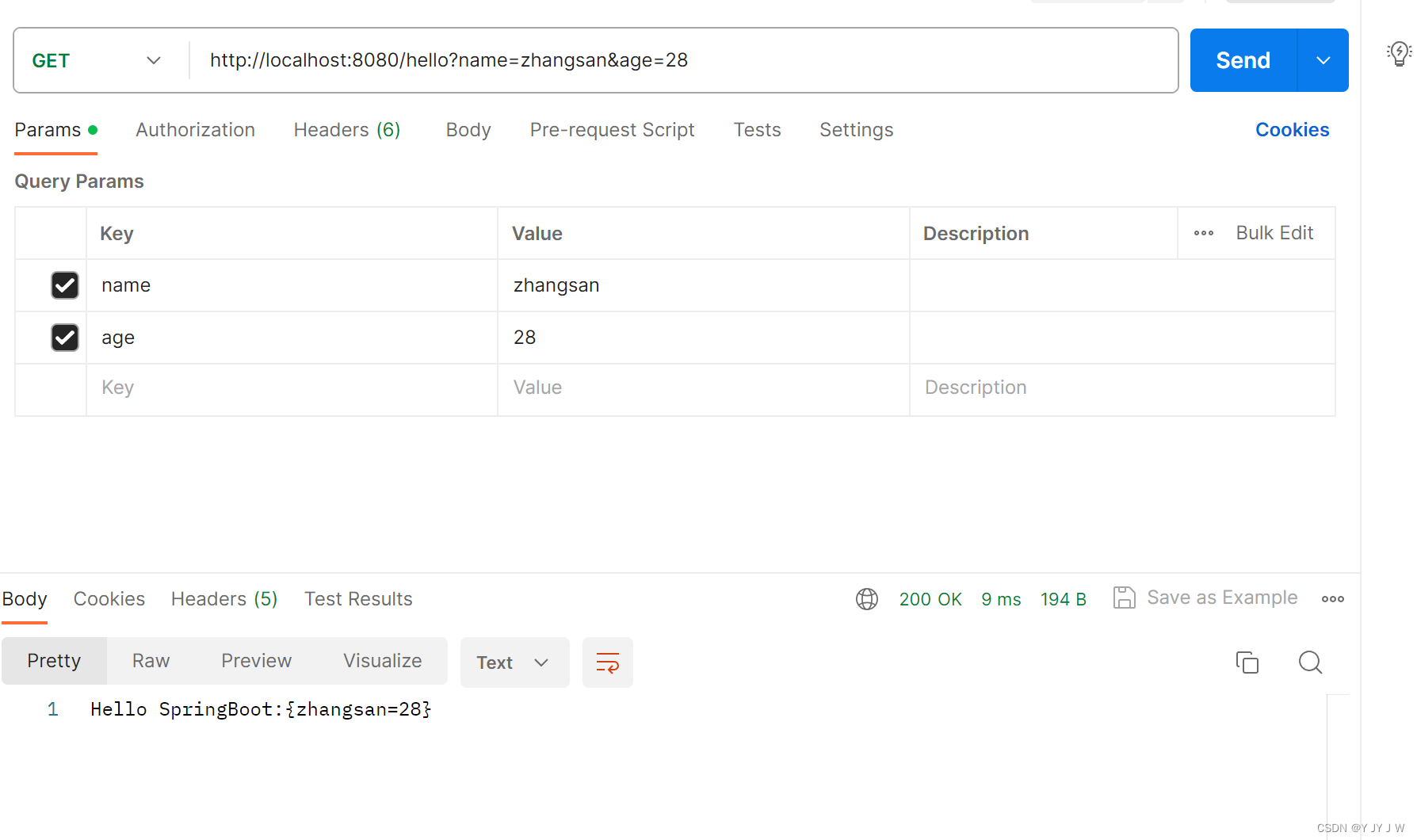Open the Text response format dropdown
Viewport: 1417px width, 840px height.
click(x=514, y=662)
